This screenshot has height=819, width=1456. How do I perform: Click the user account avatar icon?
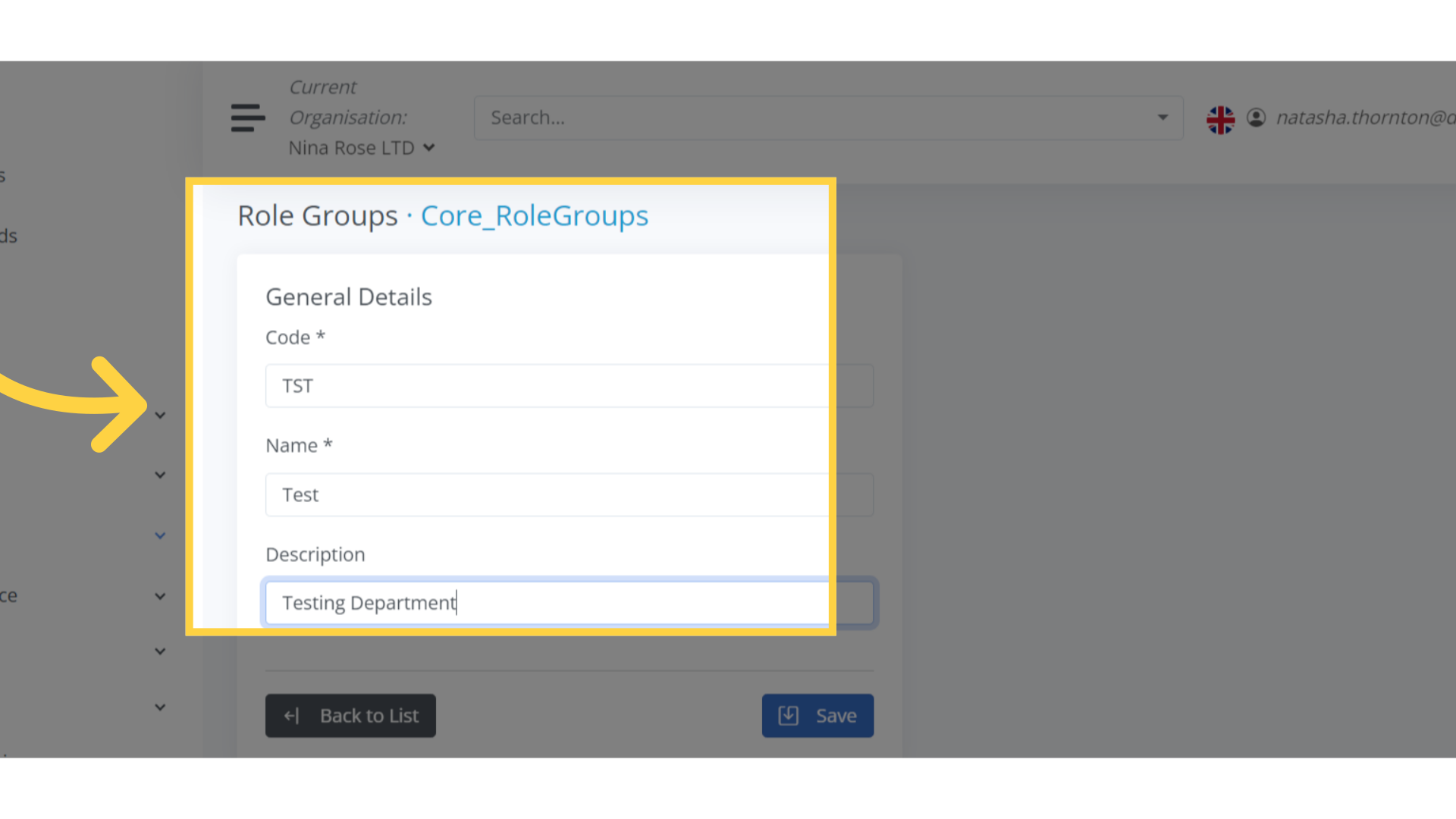[1257, 118]
